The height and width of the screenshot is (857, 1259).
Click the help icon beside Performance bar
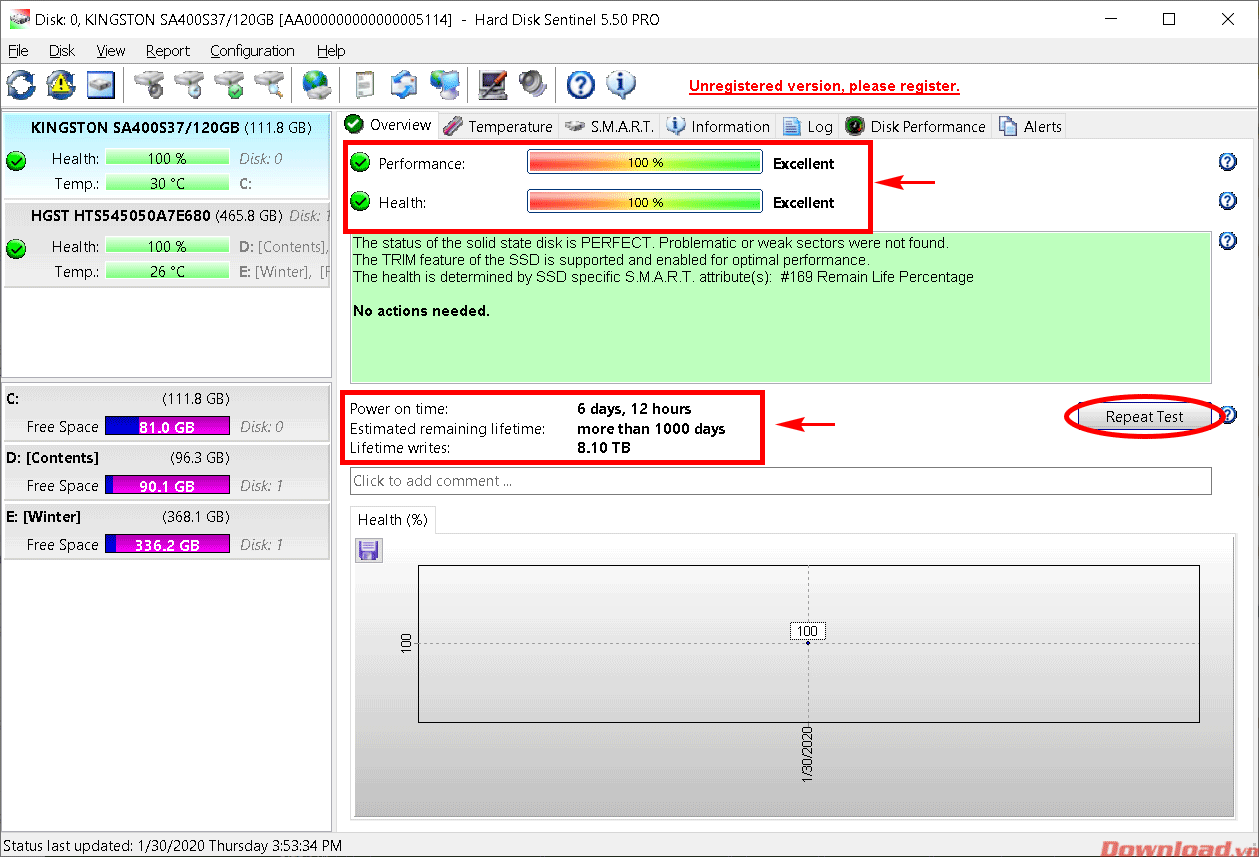[1227, 163]
